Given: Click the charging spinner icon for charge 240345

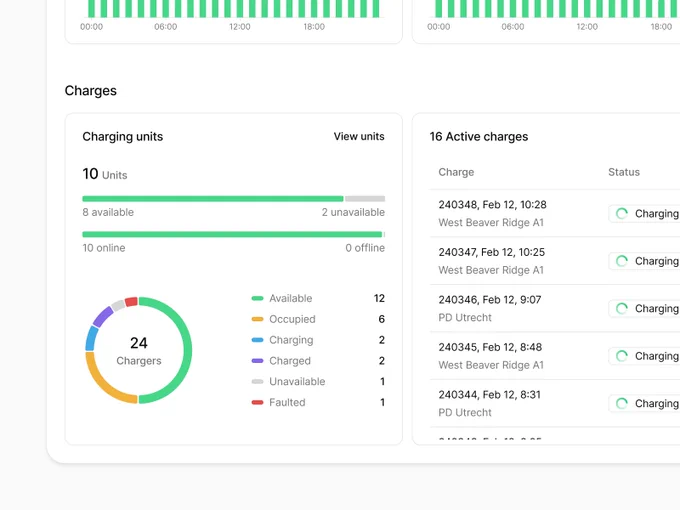Looking at the screenshot, I should click(621, 356).
